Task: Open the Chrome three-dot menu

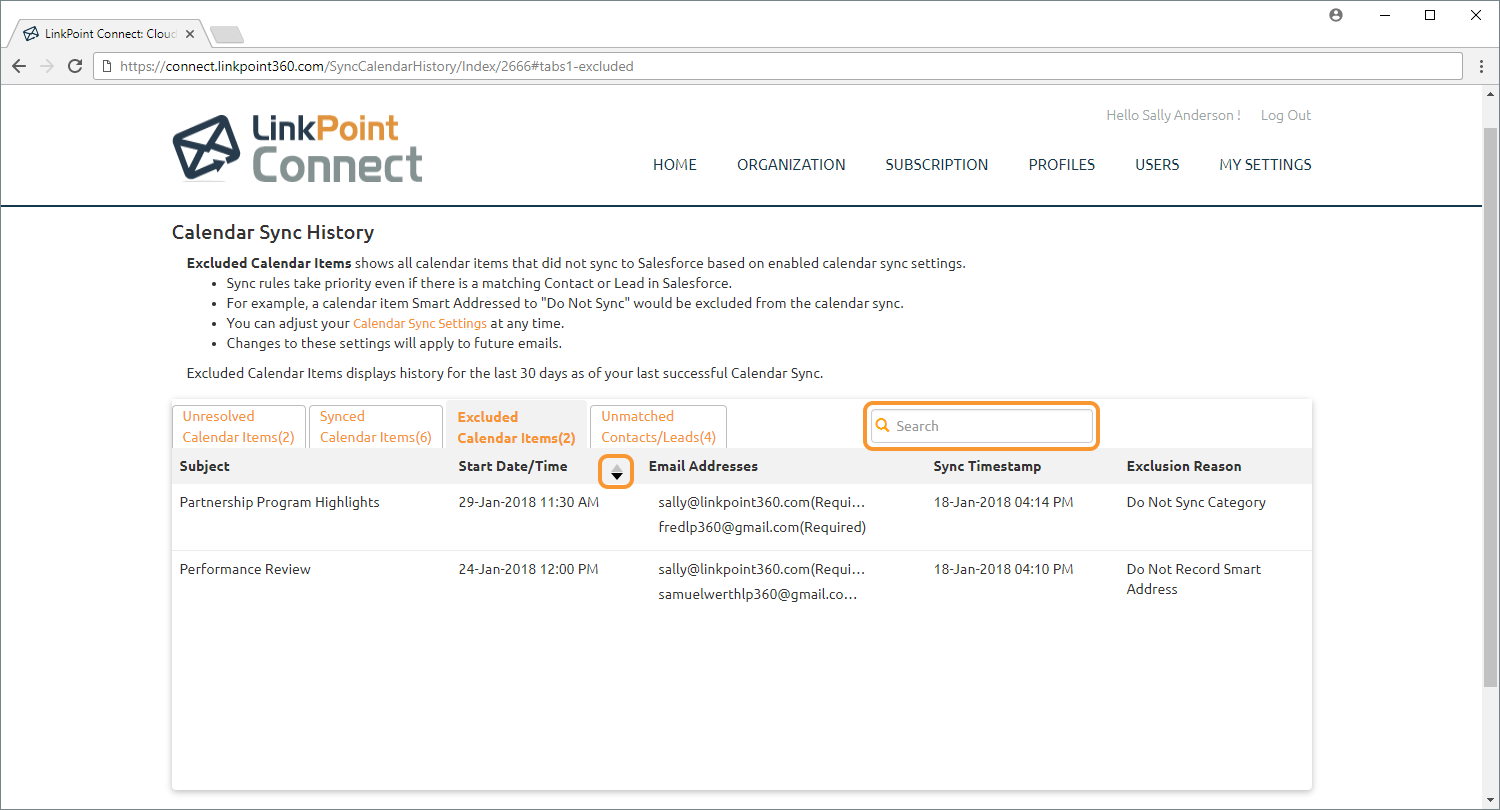Action: point(1481,66)
